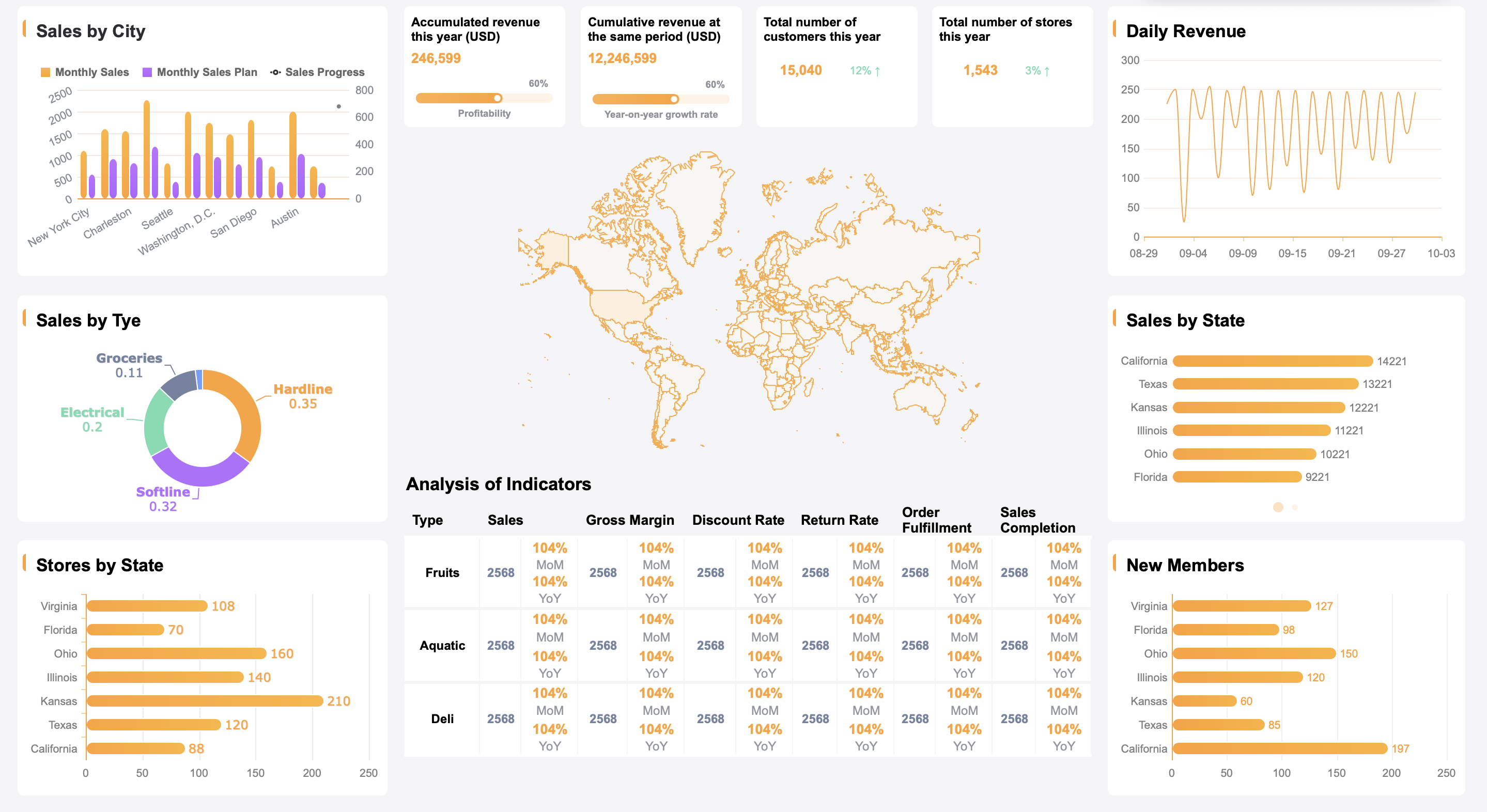Click the Gross Margin column header

point(629,520)
